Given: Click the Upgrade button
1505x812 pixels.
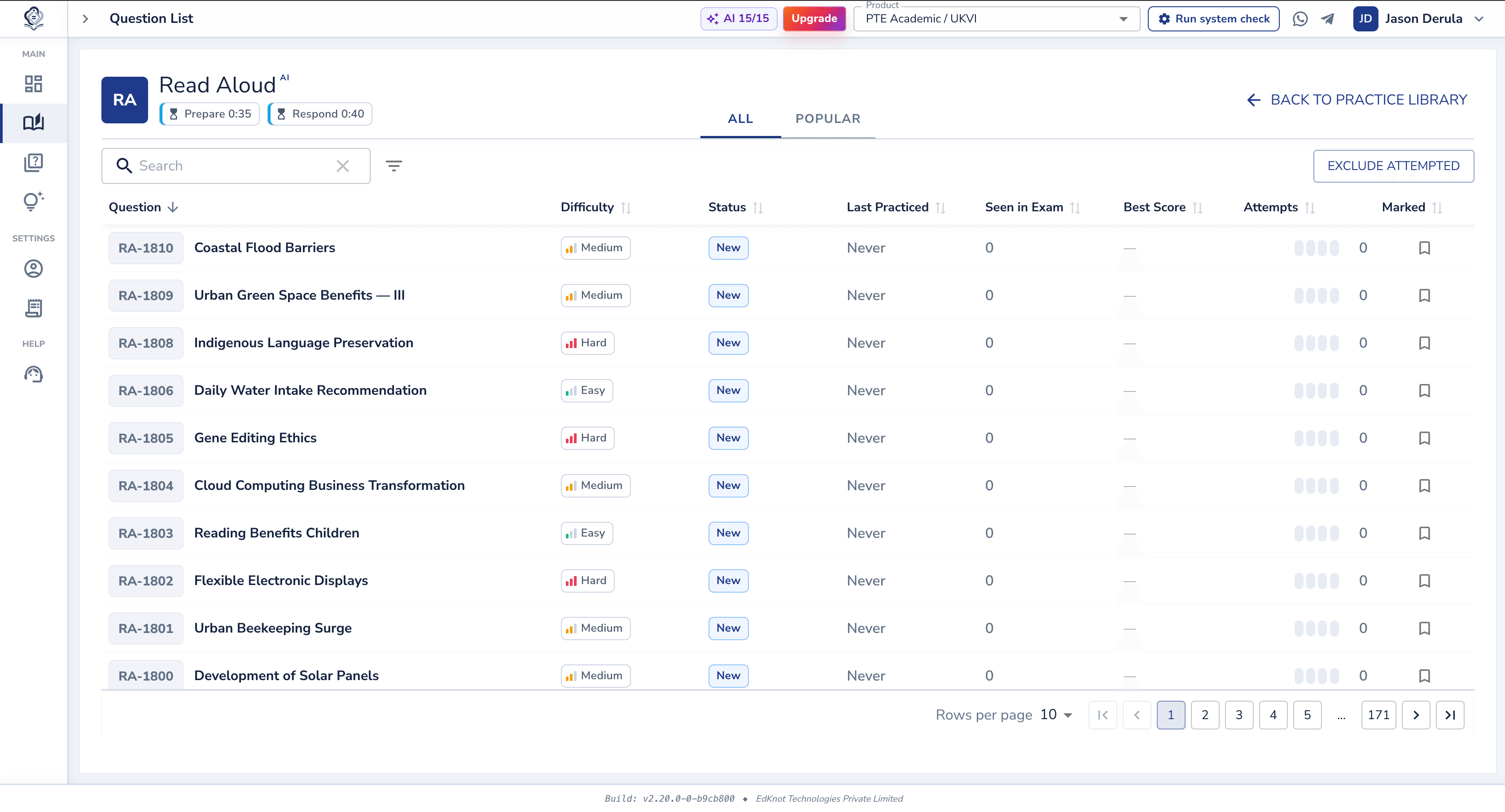Looking at the screenshot, I should pyautogui.click(x=814, y=19).
